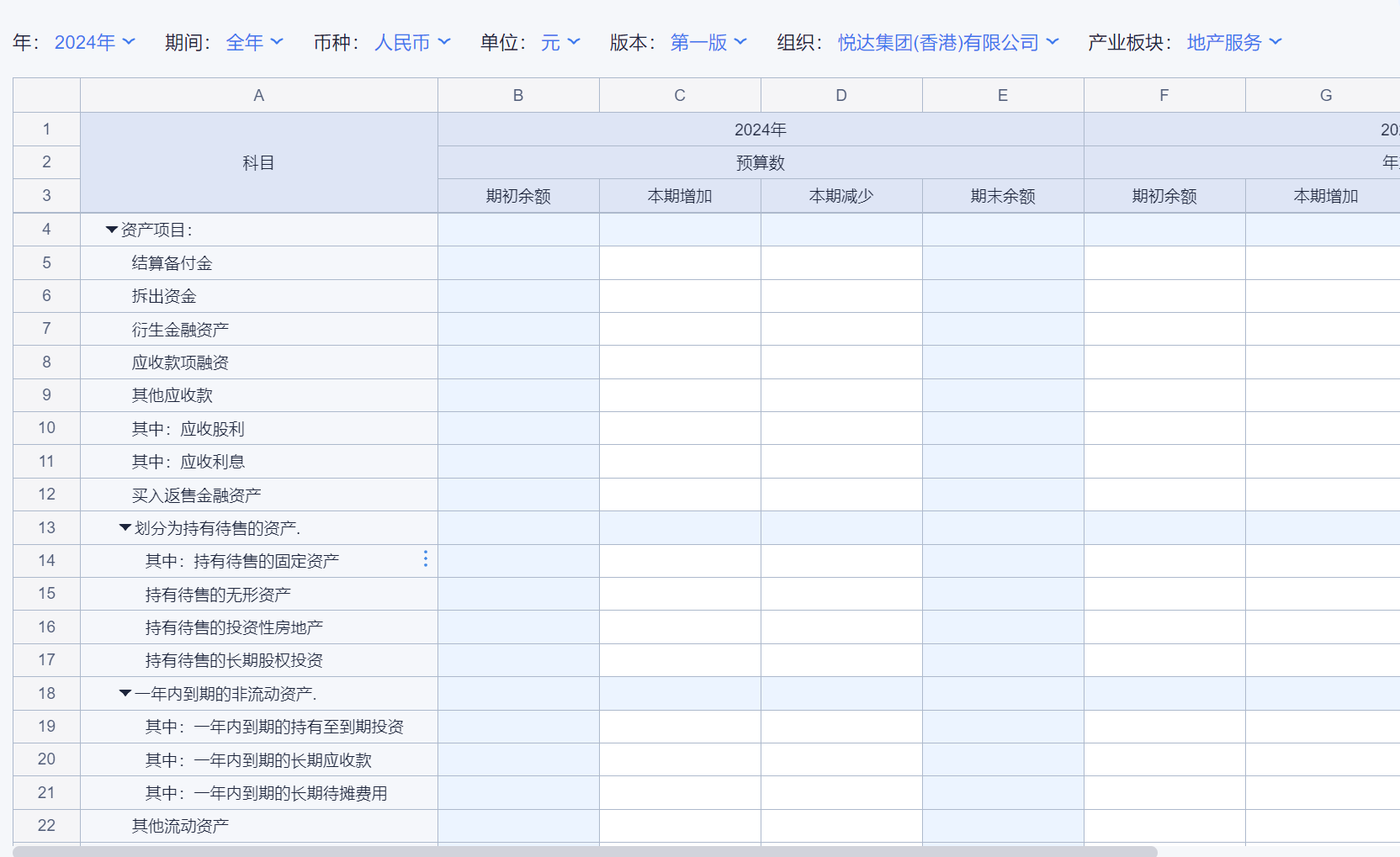The image size is (1400, 857).
Task: Open the year 2024年 dropdown
Action: click(94, 42)
